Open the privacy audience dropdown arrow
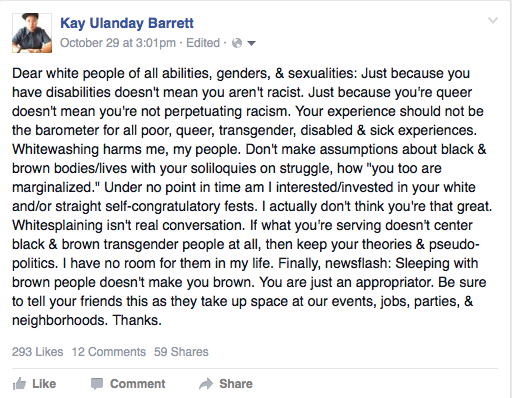The width and height of the screenshot is (512, 398). 252,43
